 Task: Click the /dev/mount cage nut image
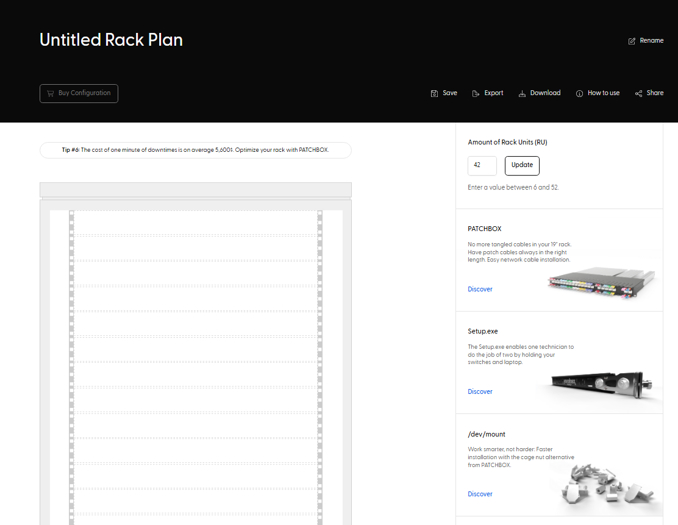pyautogui.click(x=603, y=485)
